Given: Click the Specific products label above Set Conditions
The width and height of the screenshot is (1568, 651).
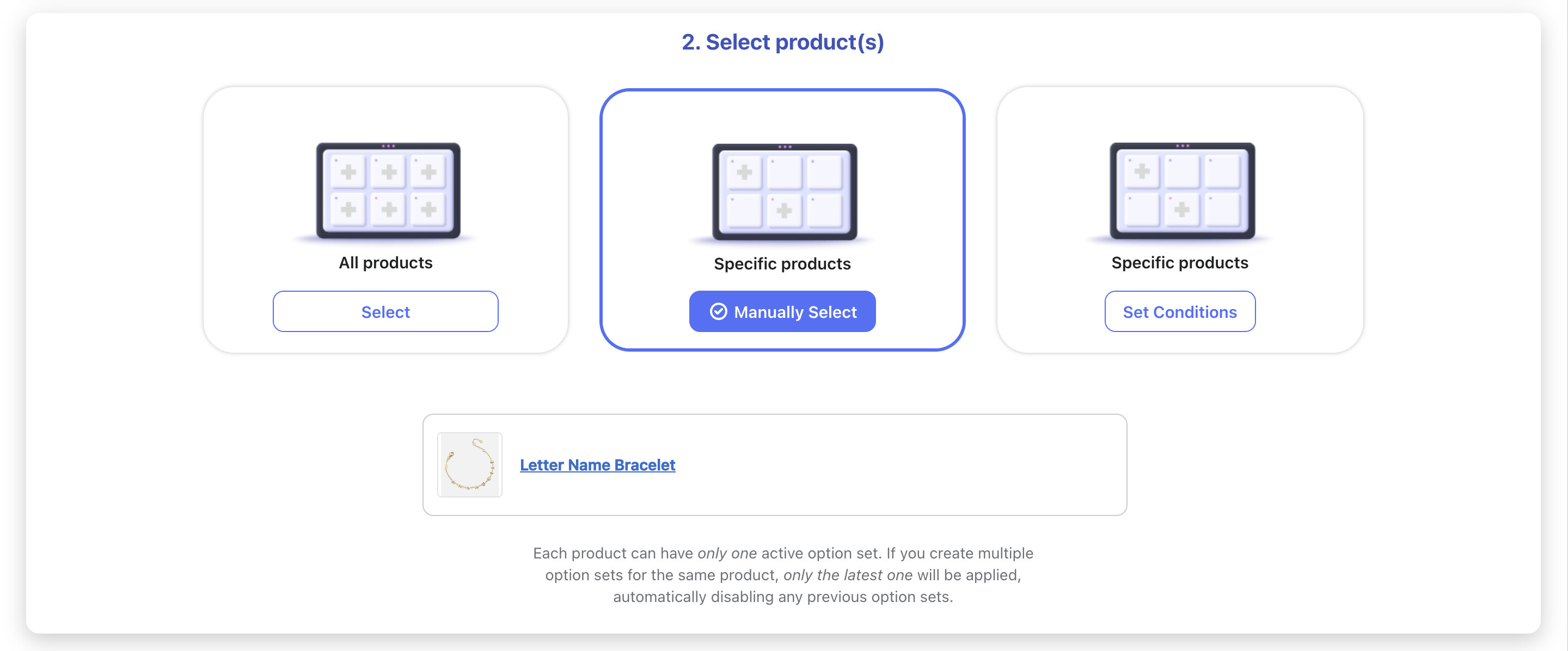Looking at the screenshot, I should (1179, 263).
